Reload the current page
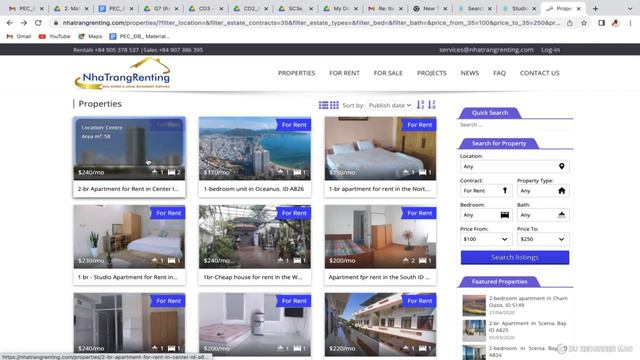Image resolution: width=640 pixels, height=360 pixels. pos(38,23)
